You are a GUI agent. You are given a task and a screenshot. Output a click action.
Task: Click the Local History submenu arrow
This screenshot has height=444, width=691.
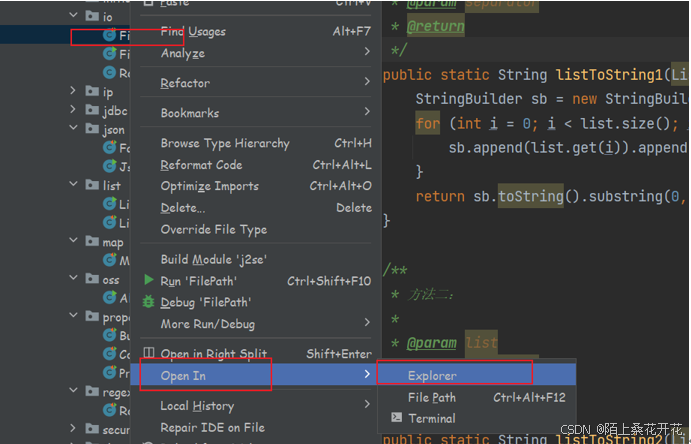[367, 404]
